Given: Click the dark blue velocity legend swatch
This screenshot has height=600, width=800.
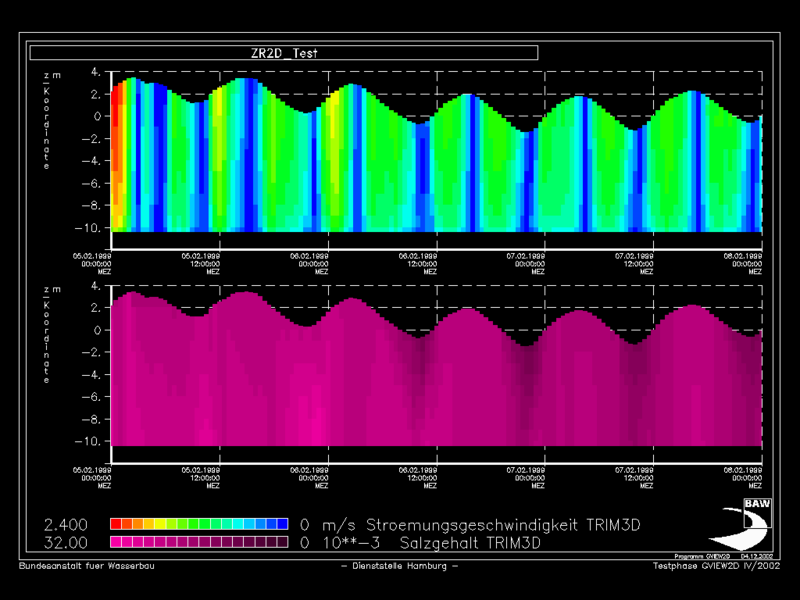Looking at the screenshot, I should [x=282, y=524].
